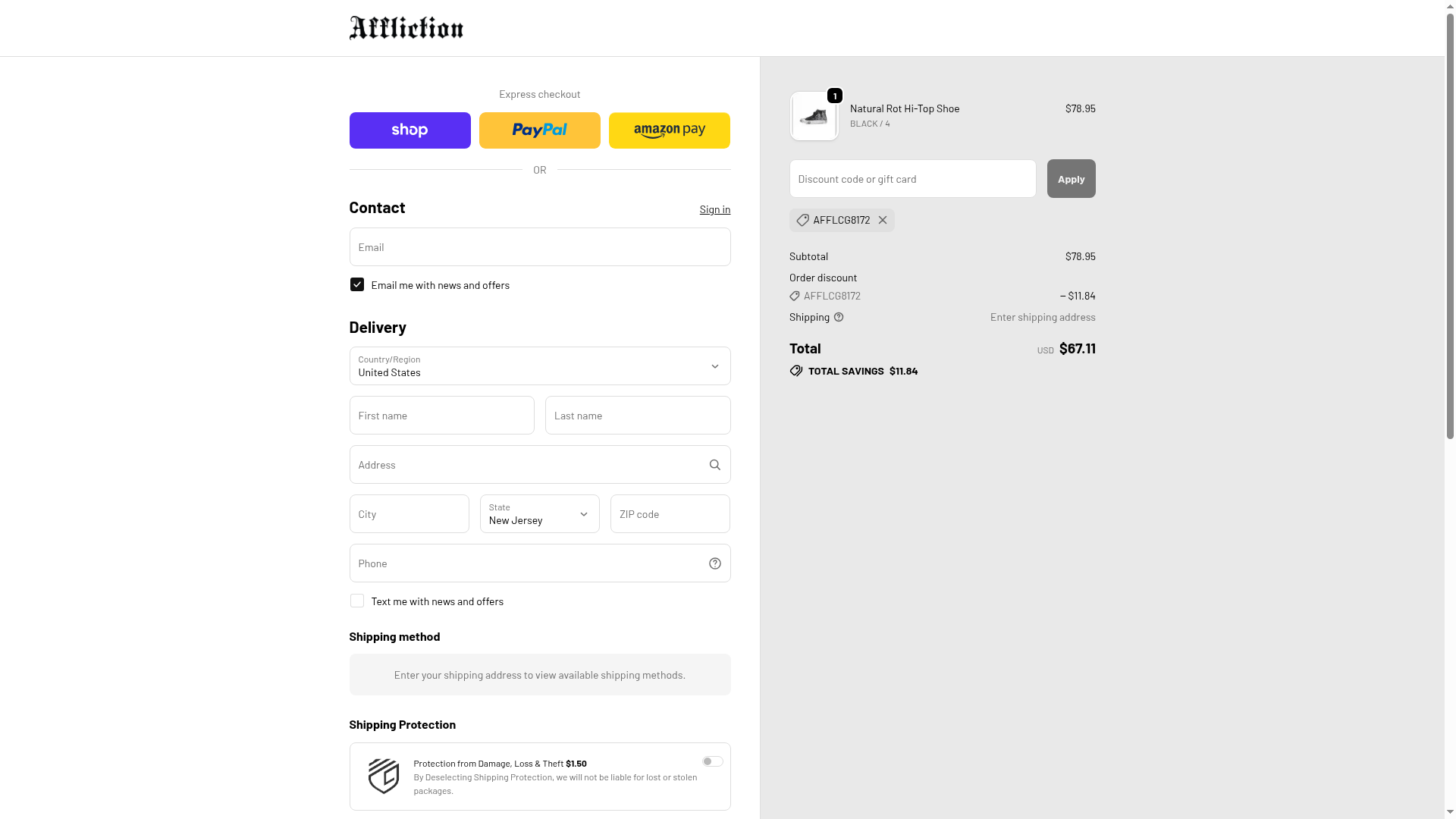This screenshot has width=1456, height=819.
Task: Click the page vertical scrollbar
Action: [x=1450, y=227]
